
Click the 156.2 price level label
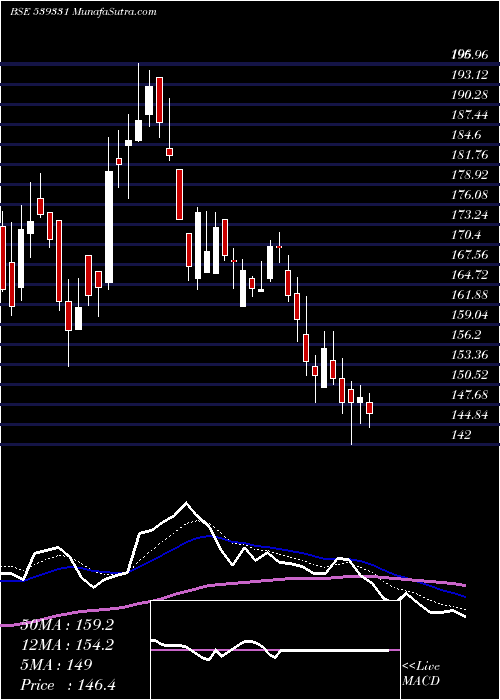click(466, 335)
